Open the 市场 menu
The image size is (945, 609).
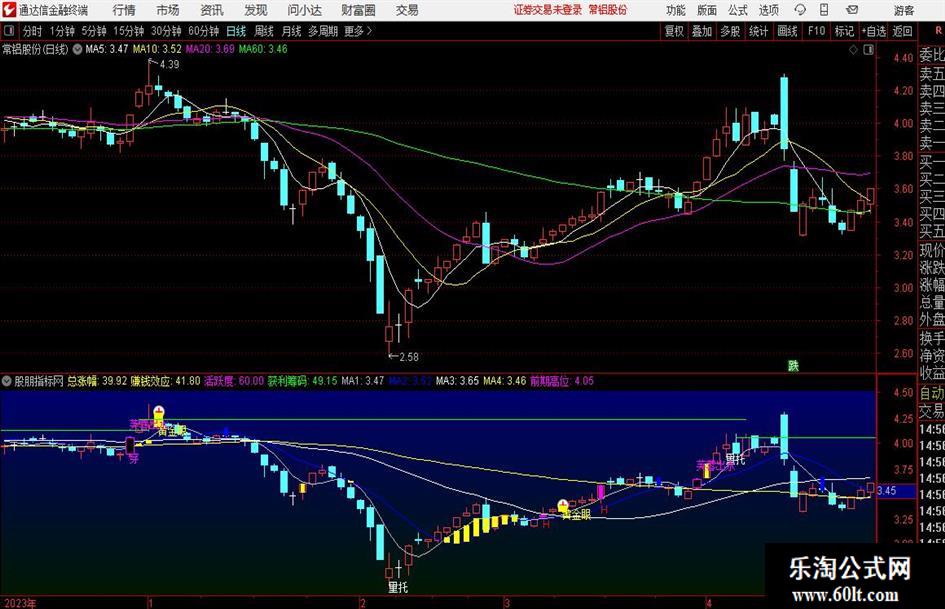(x=168, y=10)
